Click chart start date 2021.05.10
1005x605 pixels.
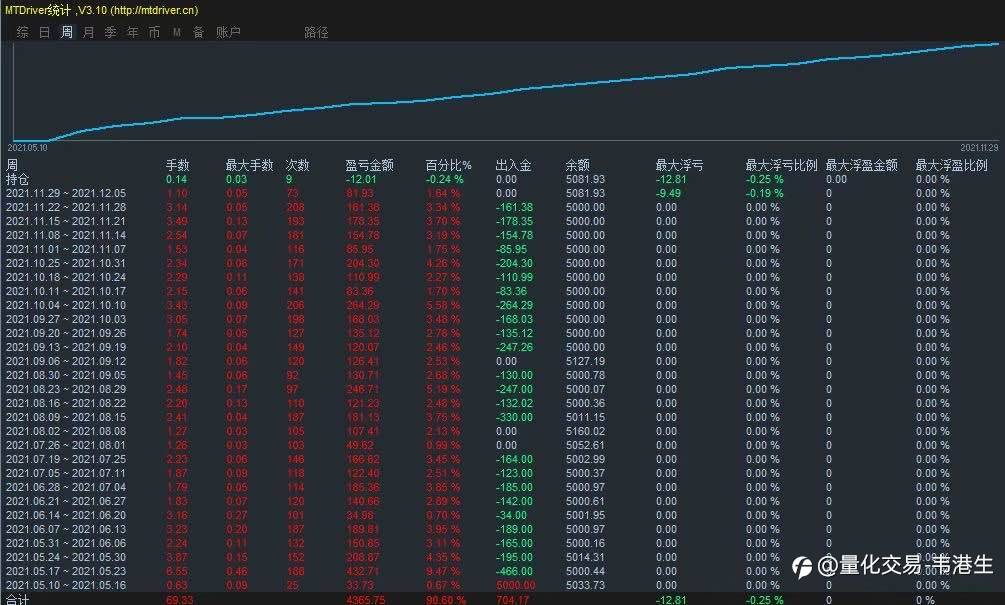click(28, 148)
